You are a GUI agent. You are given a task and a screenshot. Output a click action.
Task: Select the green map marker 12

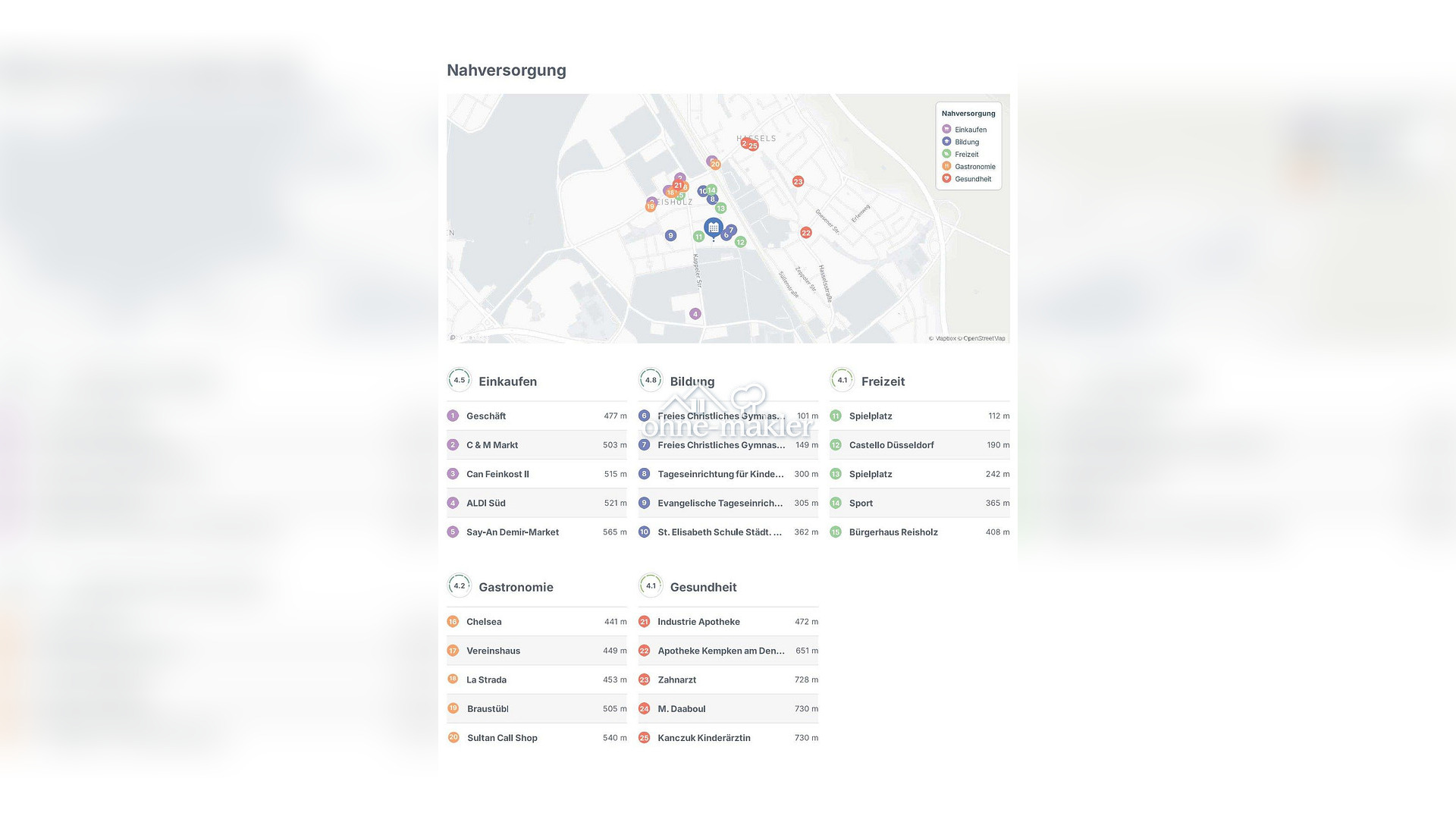tap(740, 242)
